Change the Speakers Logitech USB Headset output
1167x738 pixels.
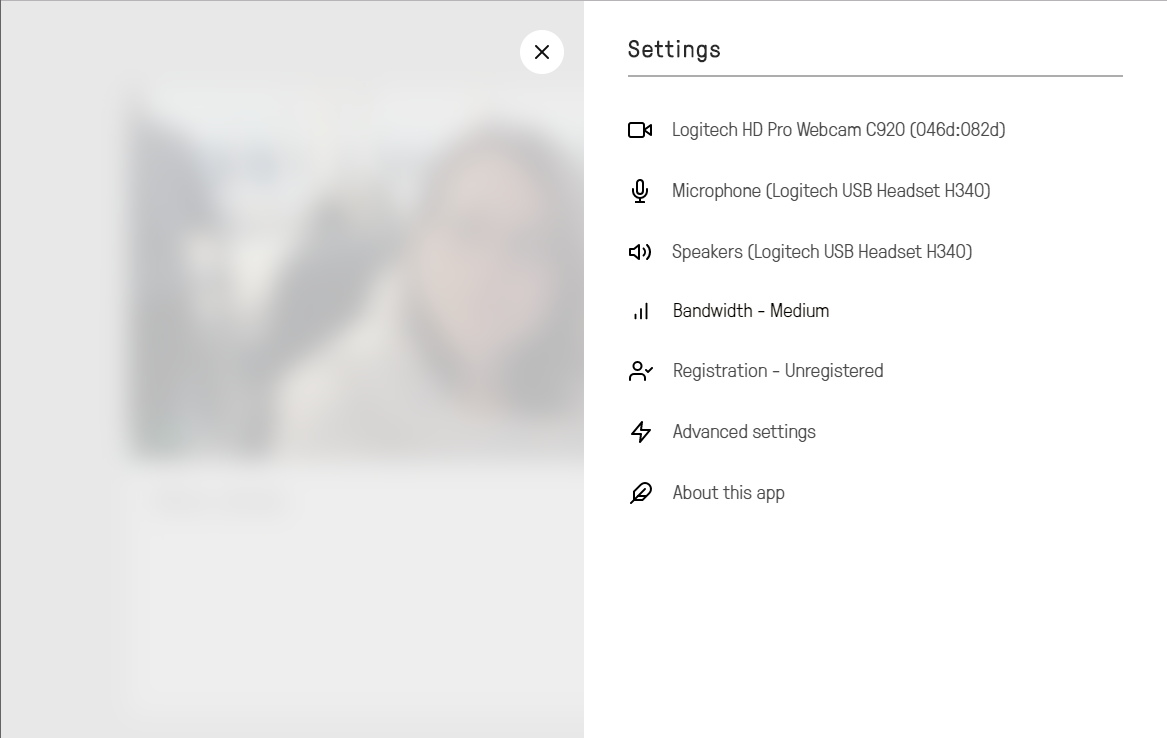822,252
